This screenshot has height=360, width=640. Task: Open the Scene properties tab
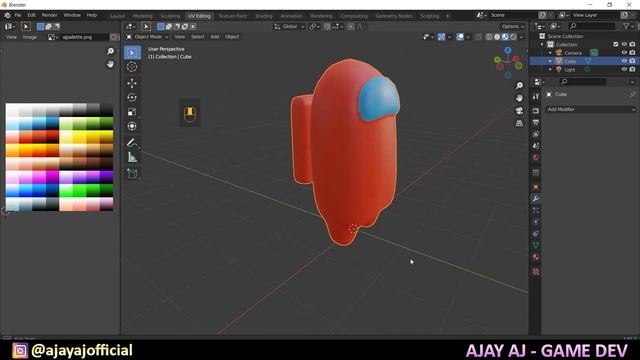536,146
